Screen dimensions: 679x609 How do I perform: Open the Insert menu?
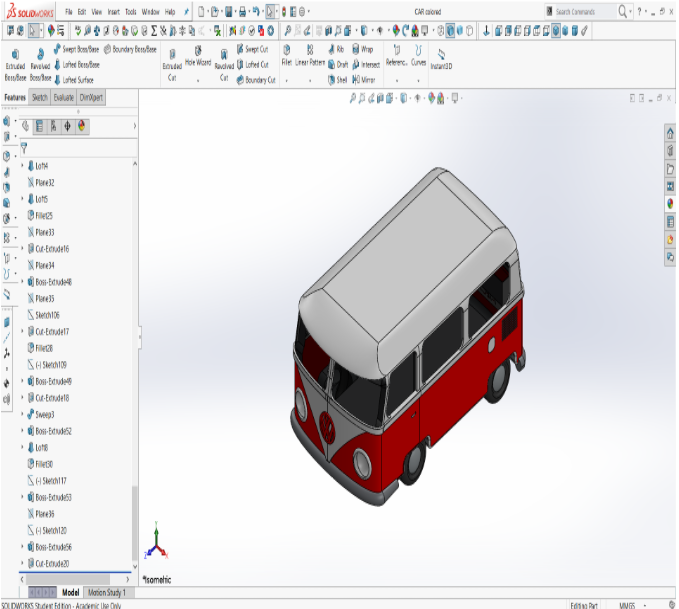click(x=113, y=12)
